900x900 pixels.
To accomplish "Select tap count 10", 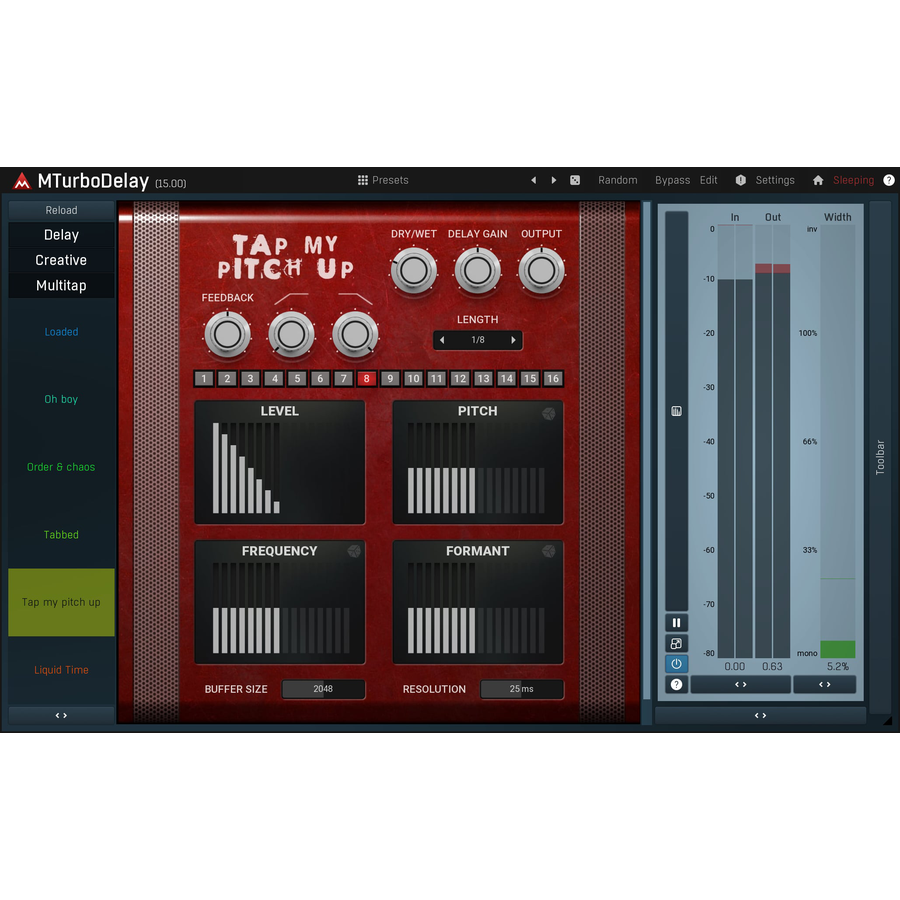I will point(413,379).
